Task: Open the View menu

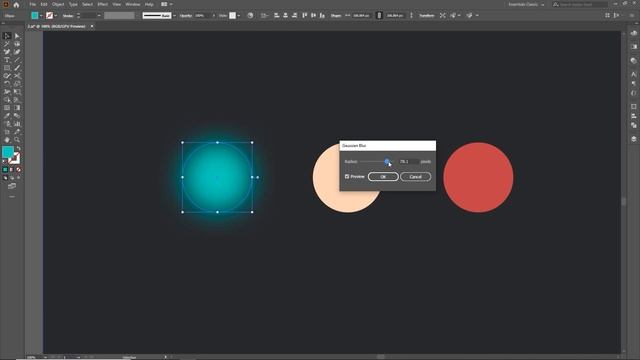Action: click(117, 4)
